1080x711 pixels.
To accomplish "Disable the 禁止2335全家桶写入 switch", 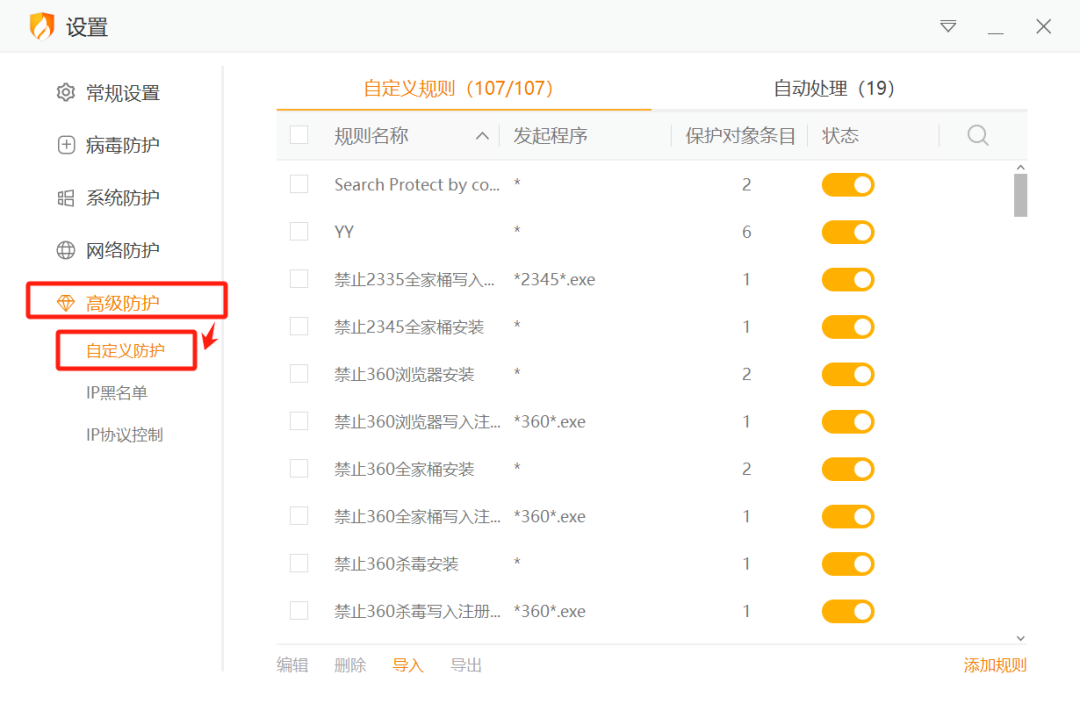I will pyautogui.click(x=848, y=280).
